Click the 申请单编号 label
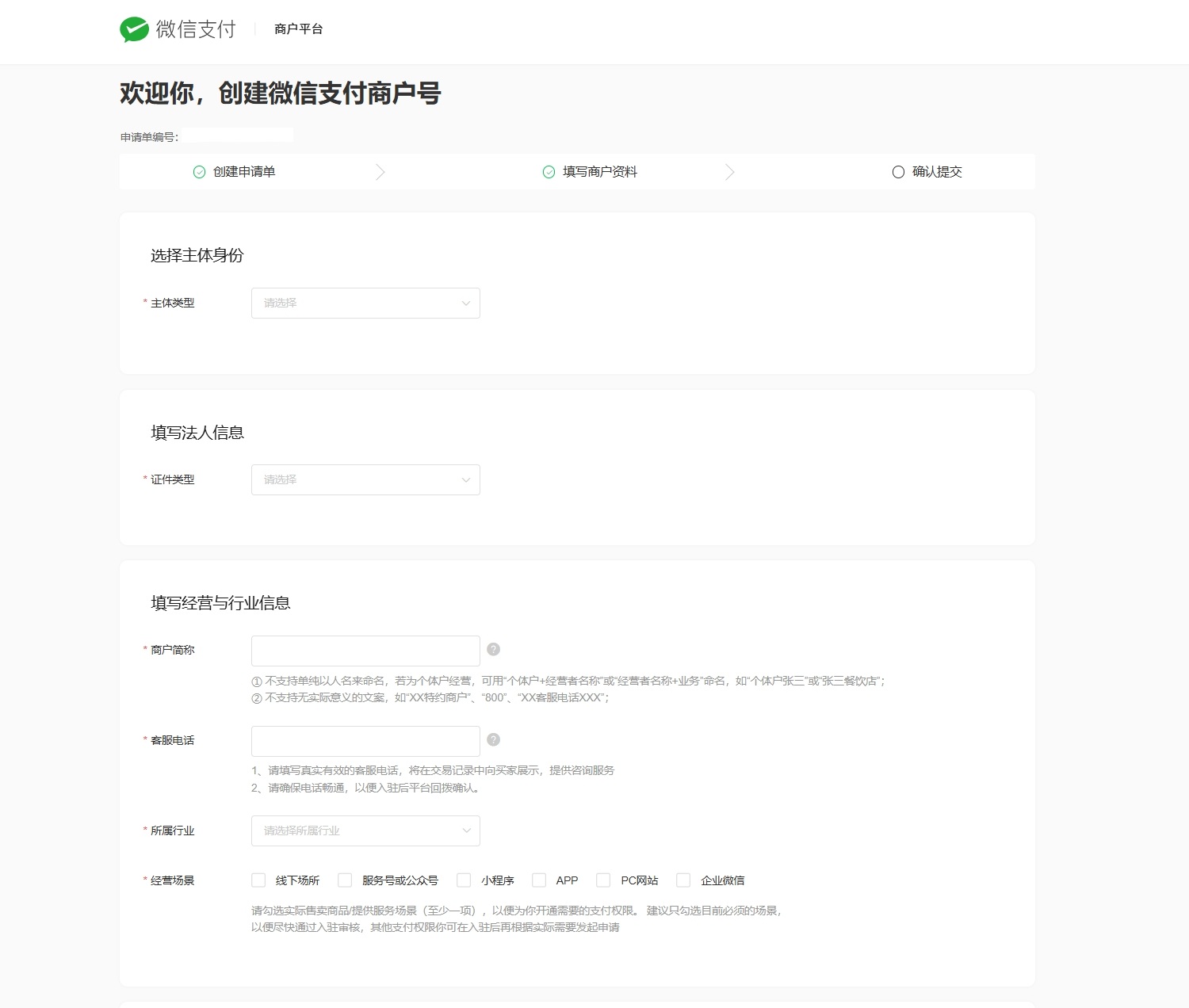1189x1008 pixels. click(x=150, y=137)
